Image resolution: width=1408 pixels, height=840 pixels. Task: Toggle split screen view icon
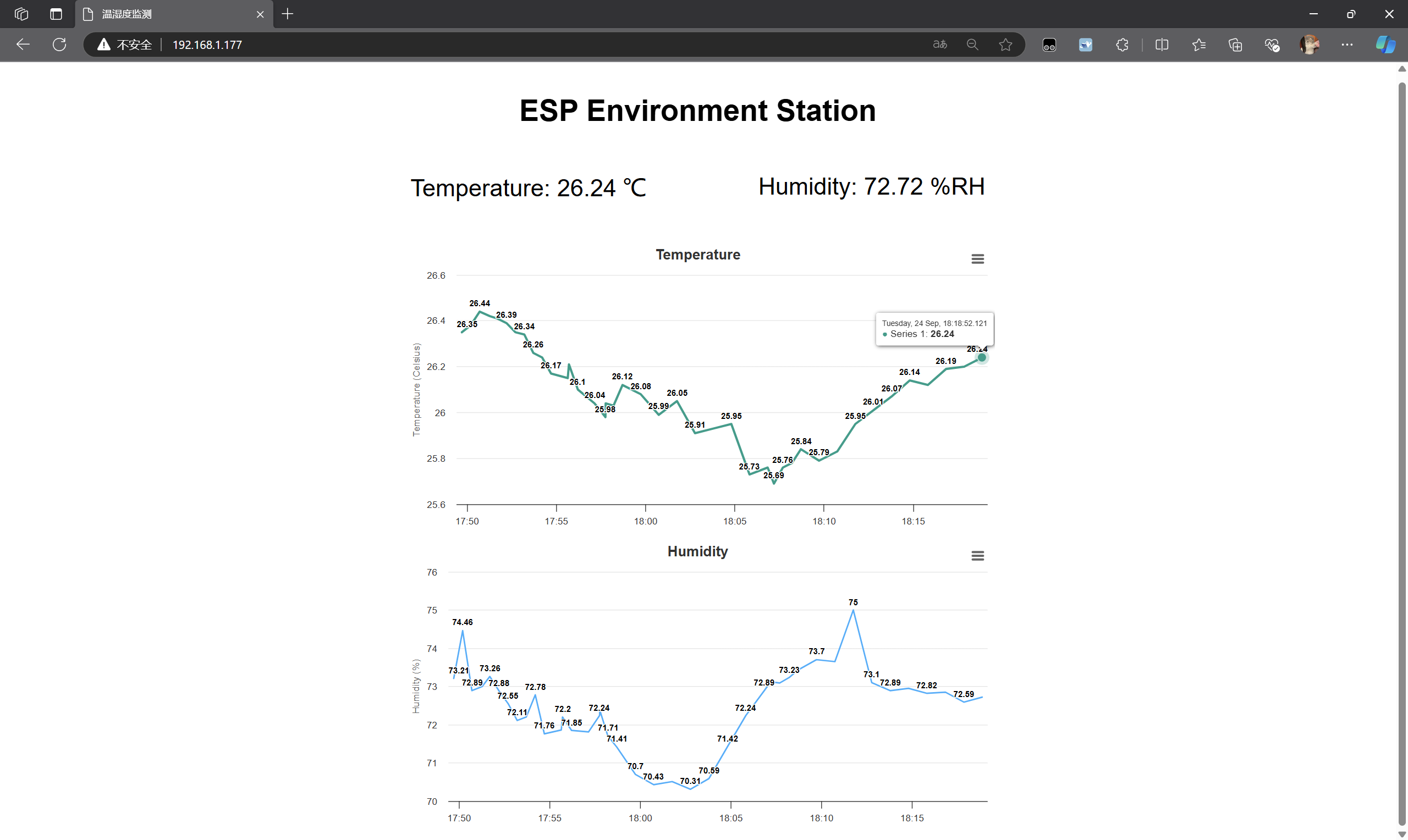pos(1161,44)
